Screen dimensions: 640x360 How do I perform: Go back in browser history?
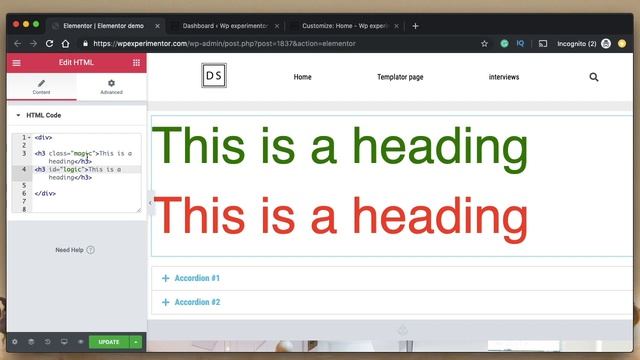coord(17,44)
